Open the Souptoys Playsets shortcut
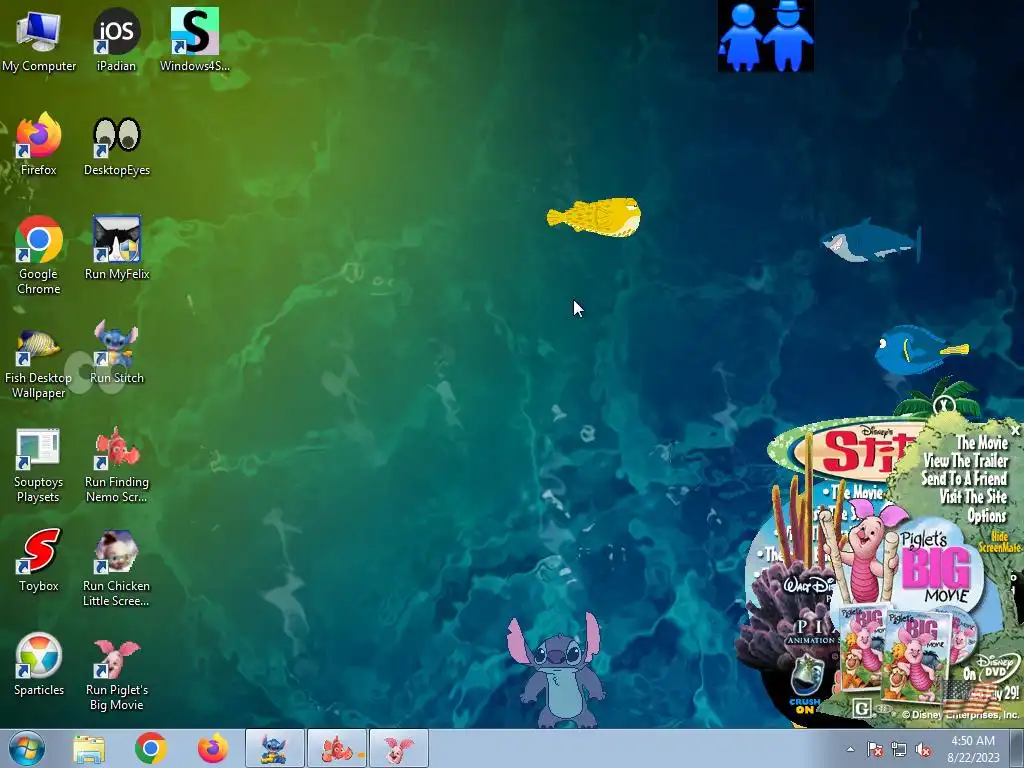 pos(39,466)
